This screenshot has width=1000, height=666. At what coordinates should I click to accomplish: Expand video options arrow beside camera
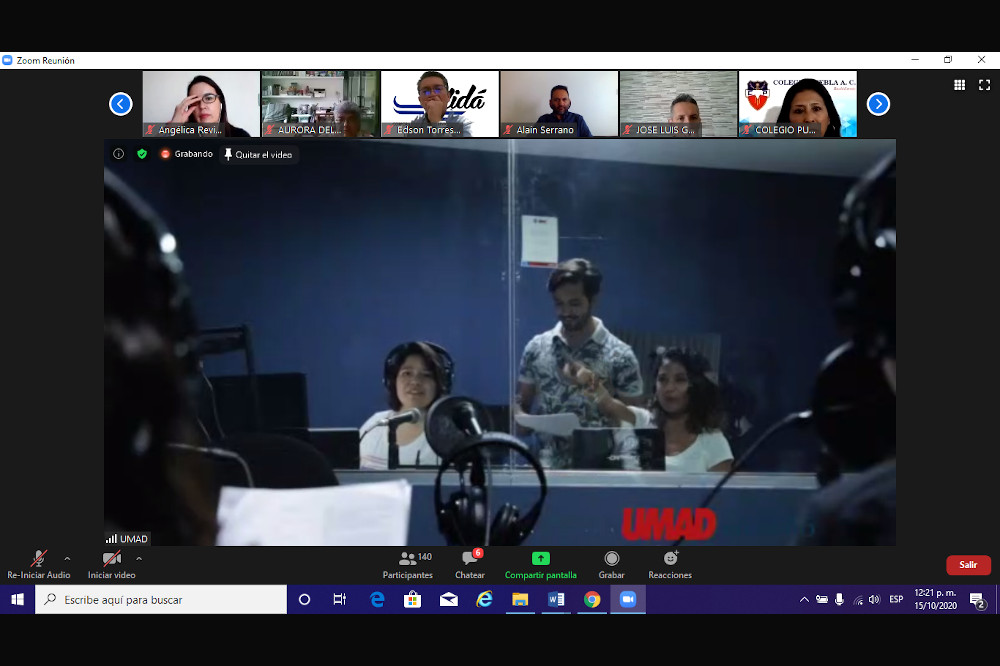tap(139, 558)
